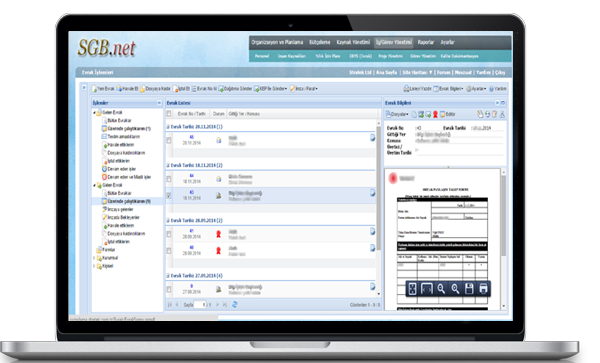Zoom out using the minus magnifier icon

(441, 289)
